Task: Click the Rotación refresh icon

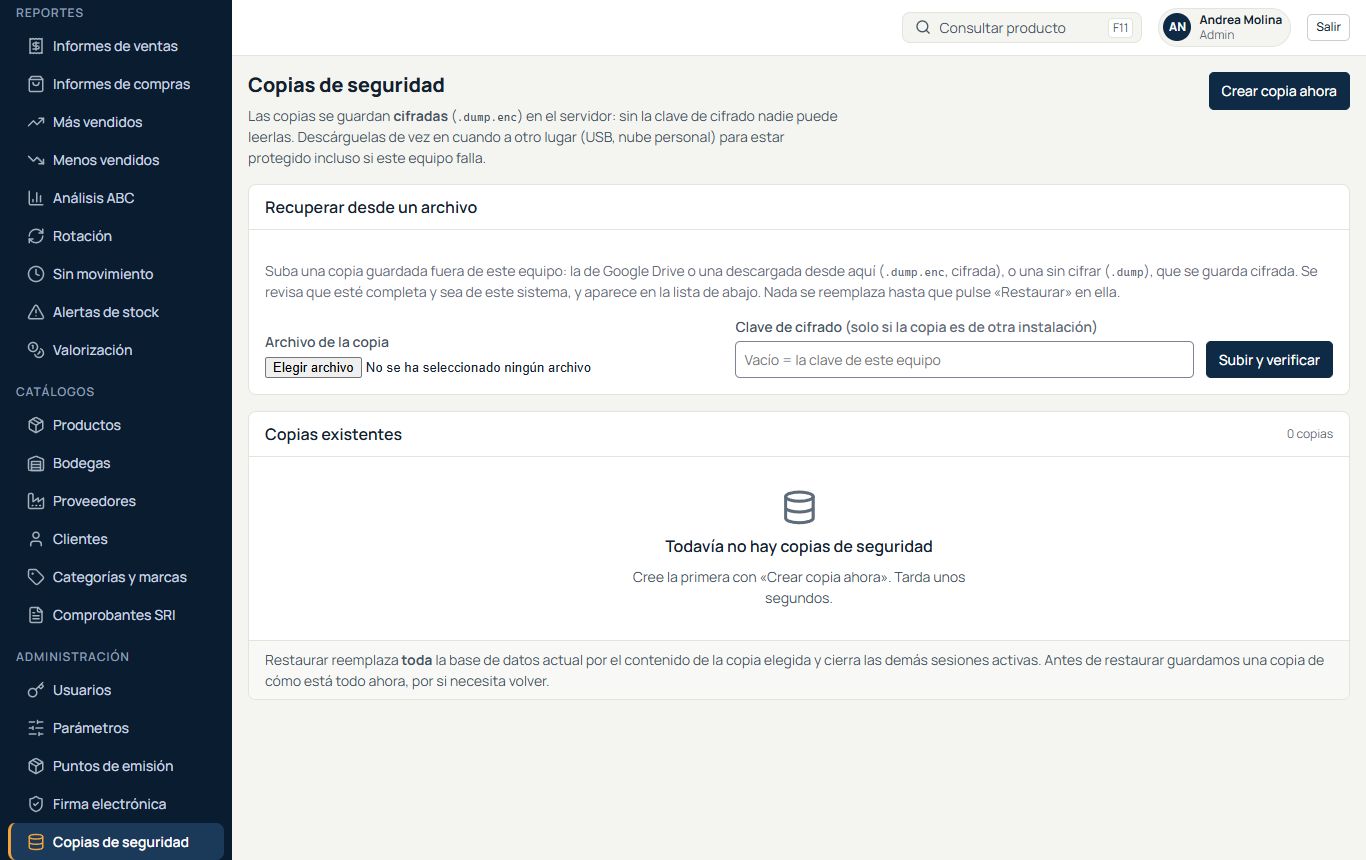Action: [36, 236]
